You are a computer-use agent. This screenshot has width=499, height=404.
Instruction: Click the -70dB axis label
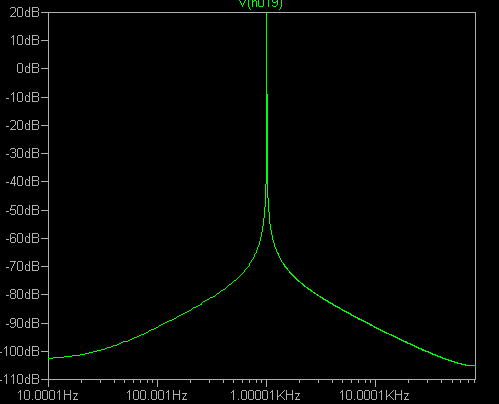pos(23,266)
